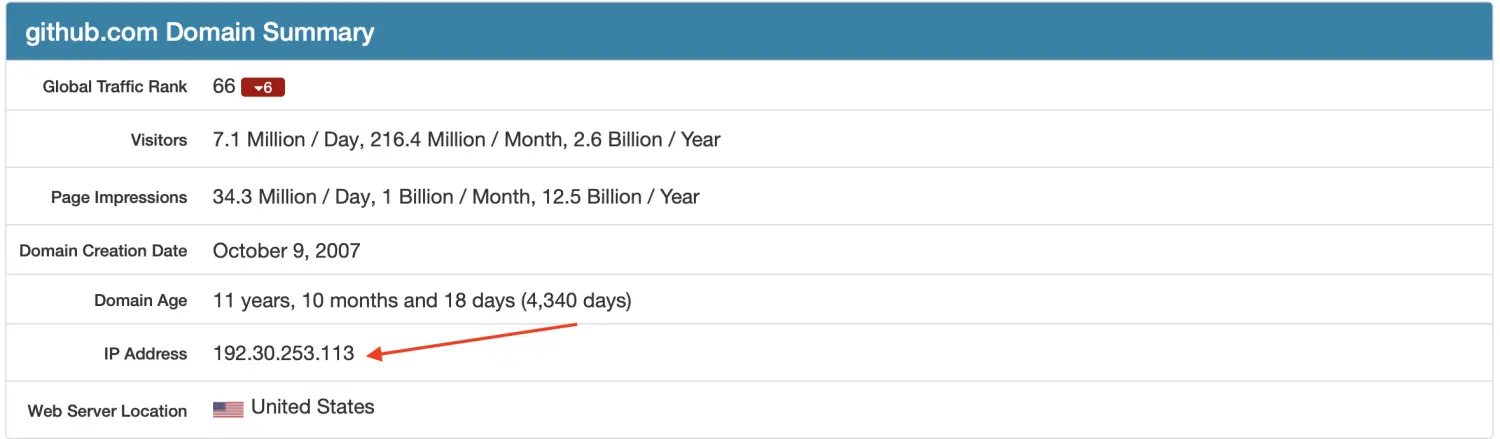The image size is (1500, 439).
Task: Click the Web Server Location label
Action: (107, 411)
